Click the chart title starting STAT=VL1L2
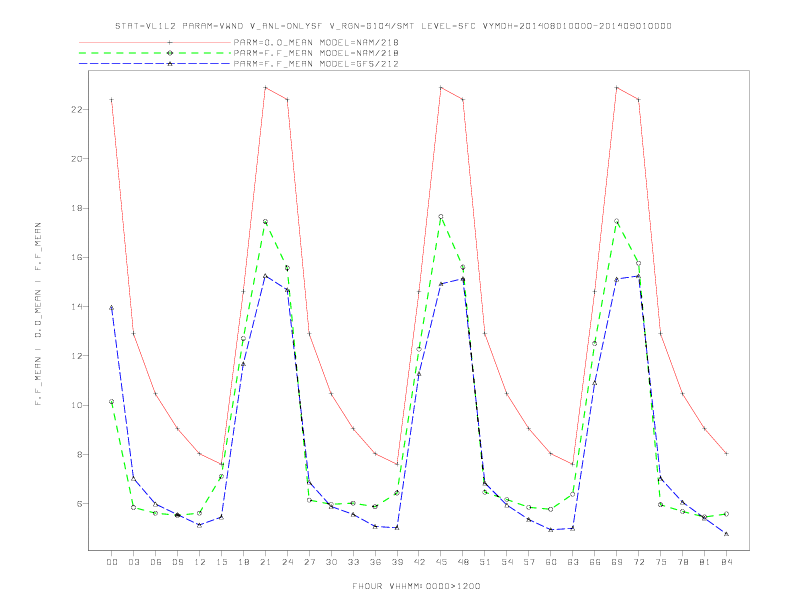This screenshot has height=612, width=792. 393,26
